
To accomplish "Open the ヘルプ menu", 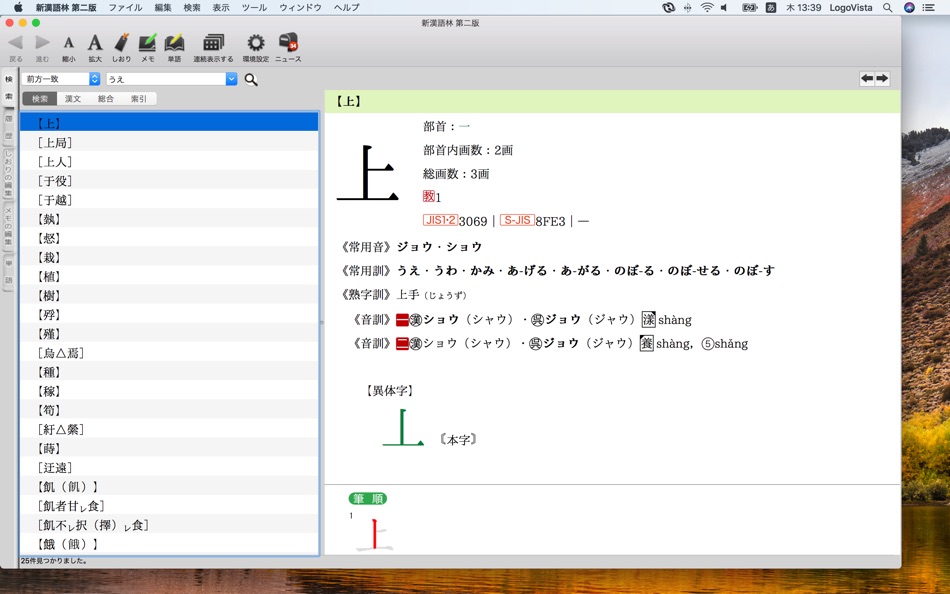I will pos(347,7).
